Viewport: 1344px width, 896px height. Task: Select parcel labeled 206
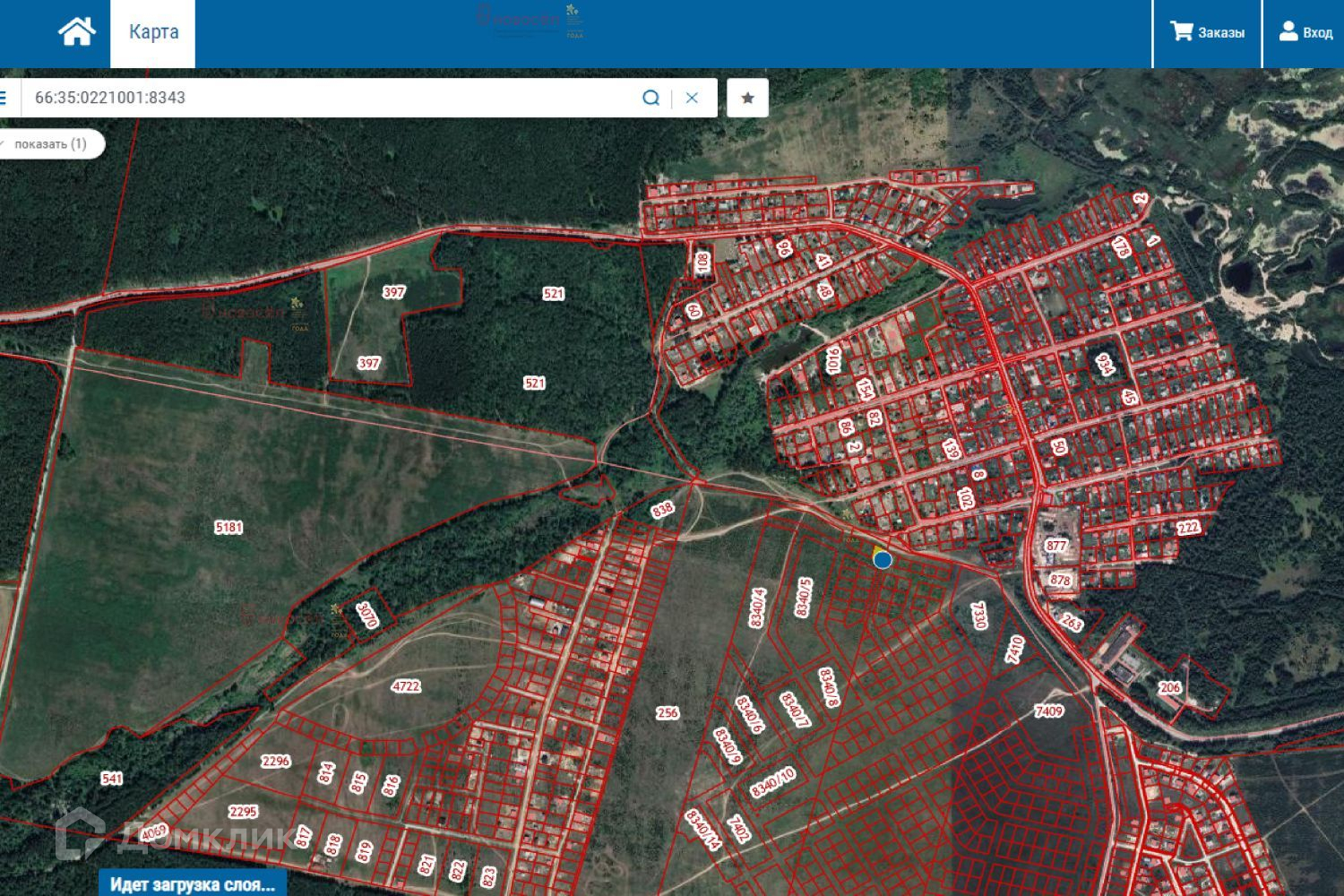tap(1170, 688)
